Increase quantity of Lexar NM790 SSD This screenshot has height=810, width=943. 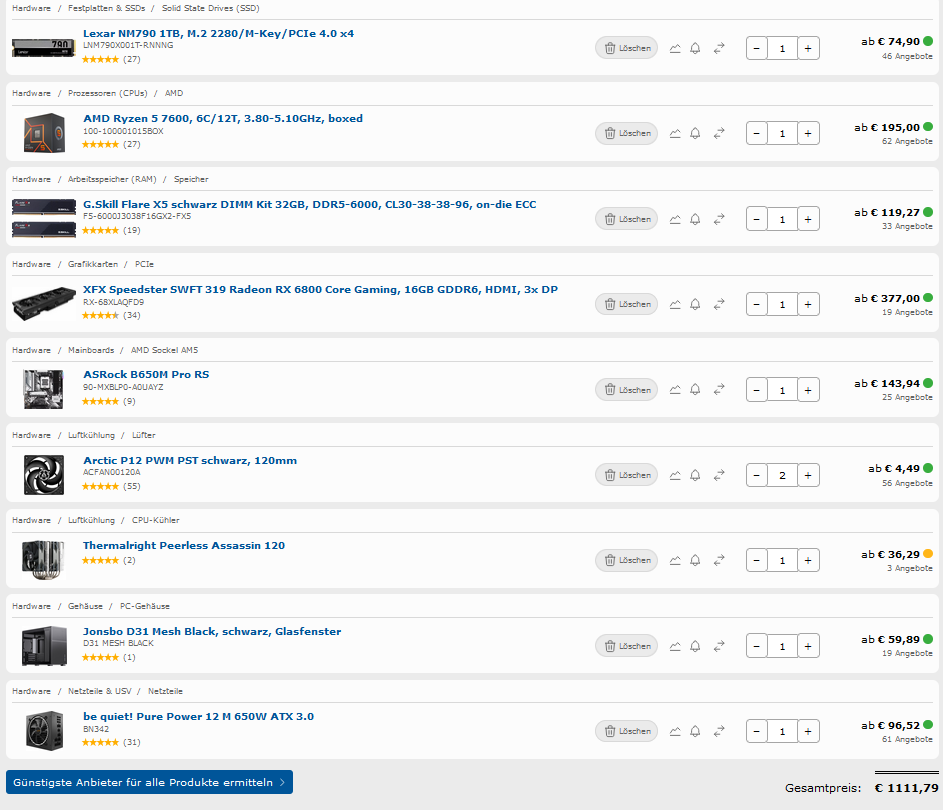808,49
